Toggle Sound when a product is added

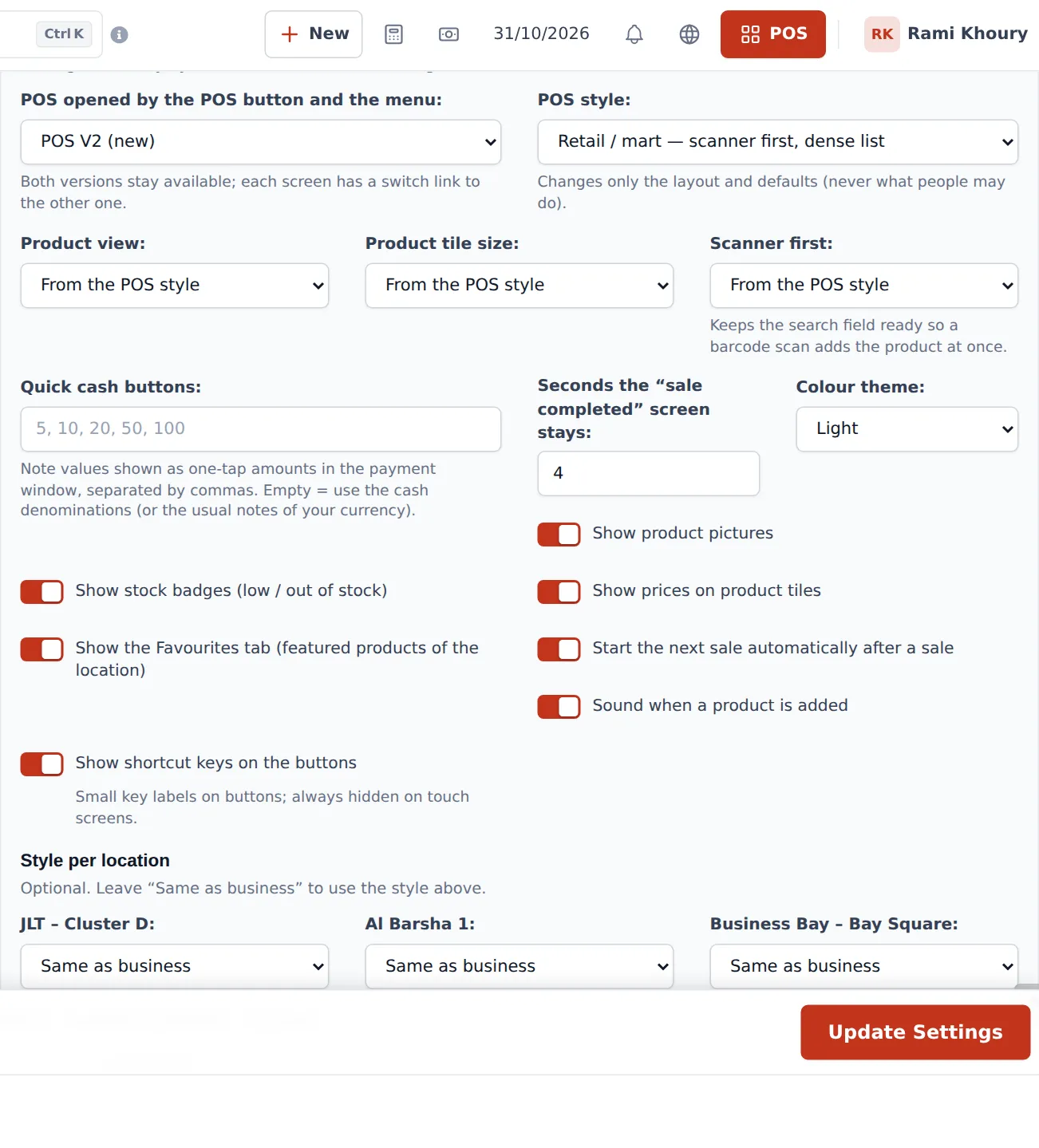point(559,707)
